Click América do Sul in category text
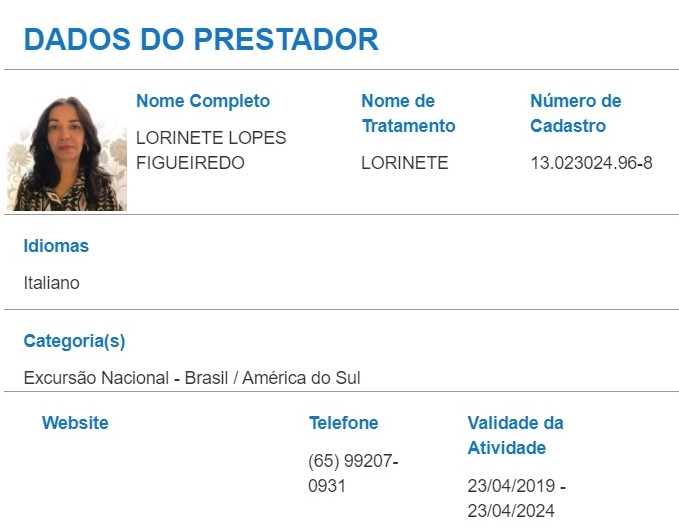Viewport: 679px width, 528px height. click(301, 378)
